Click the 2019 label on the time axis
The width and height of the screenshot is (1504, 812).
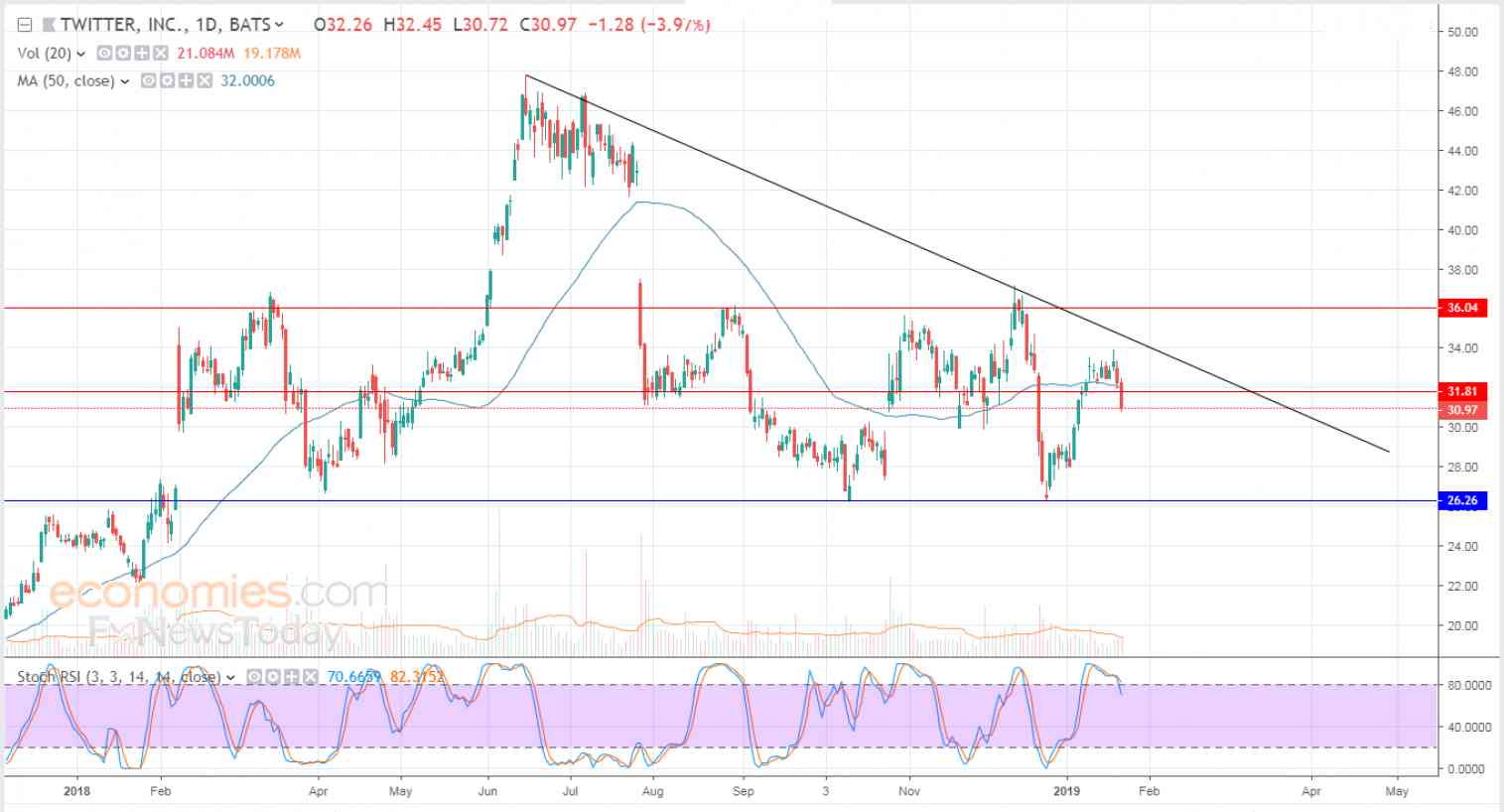coord(1066,791)
